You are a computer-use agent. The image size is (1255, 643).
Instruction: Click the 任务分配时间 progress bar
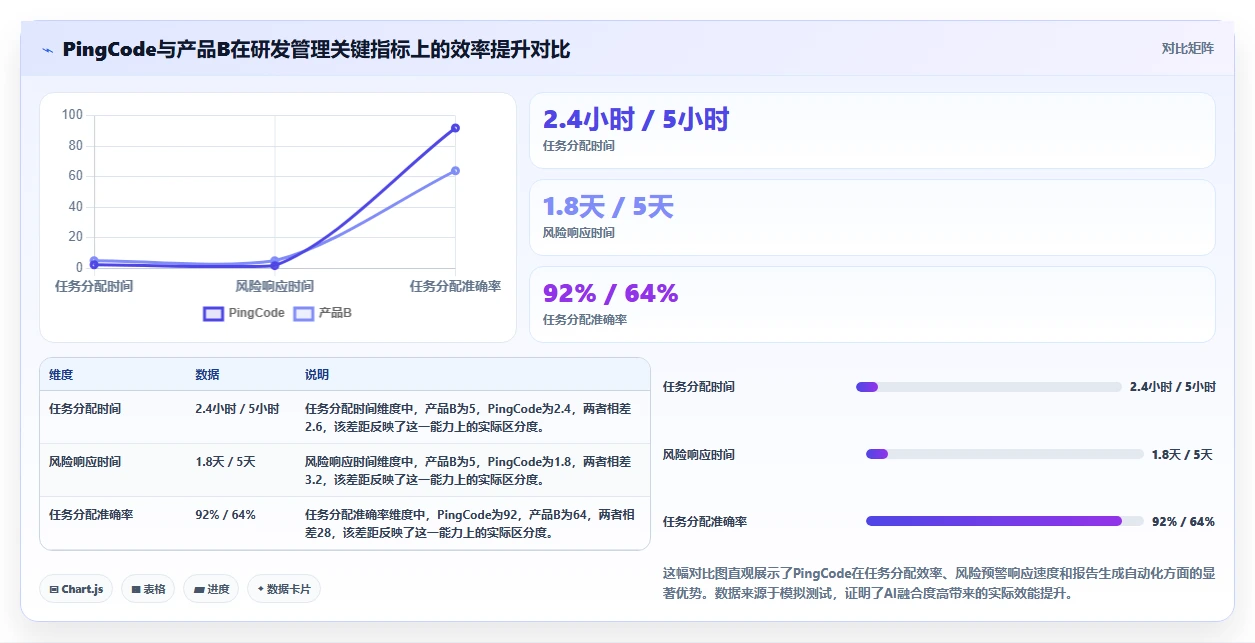[x=988, y=387]
